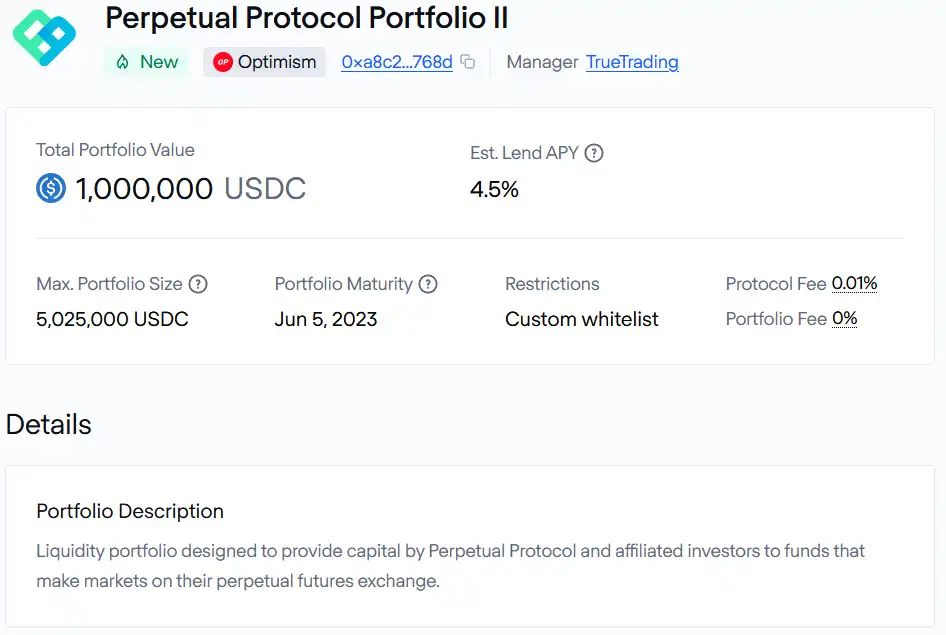Click the New status badge

click(x=147, y=62)
